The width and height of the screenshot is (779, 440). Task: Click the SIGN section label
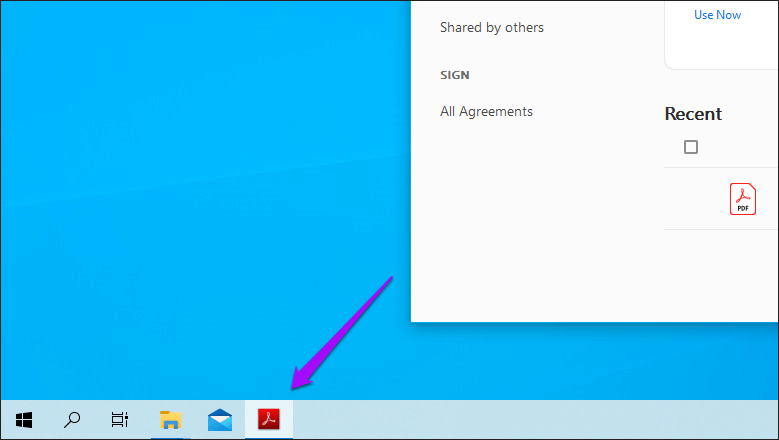click(x=455, y=75)
